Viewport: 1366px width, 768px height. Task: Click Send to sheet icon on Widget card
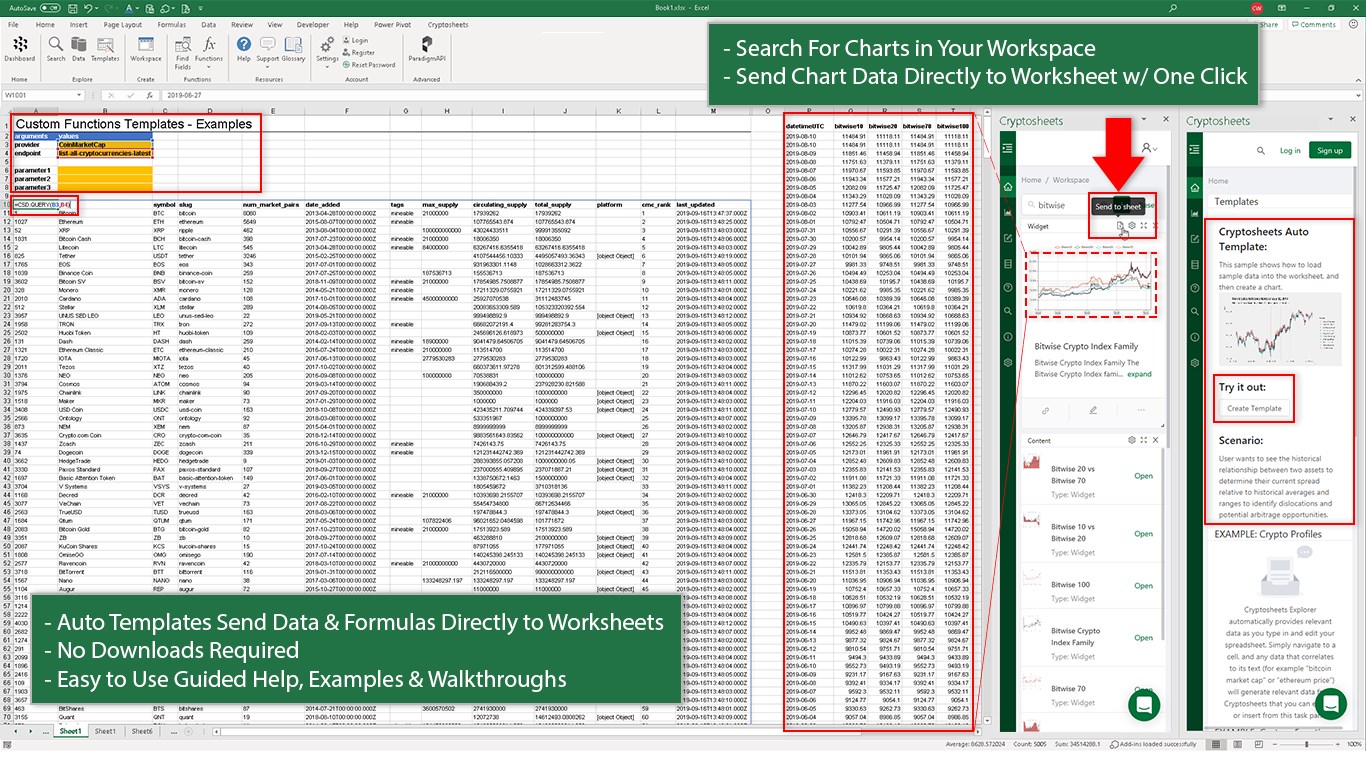tap(1121, 226)
